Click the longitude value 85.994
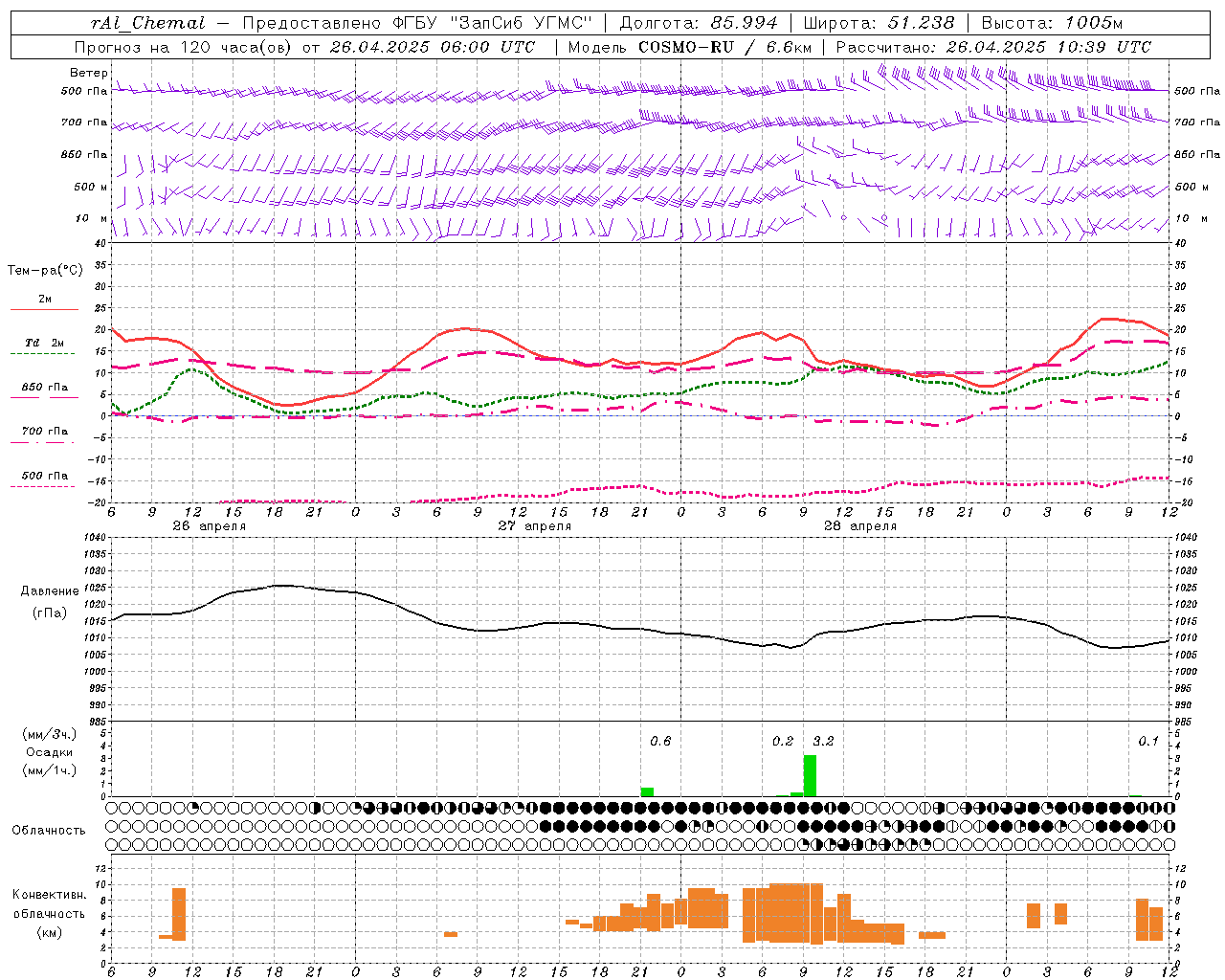This screenshot has height=980, width=1225. coord(744,23)
